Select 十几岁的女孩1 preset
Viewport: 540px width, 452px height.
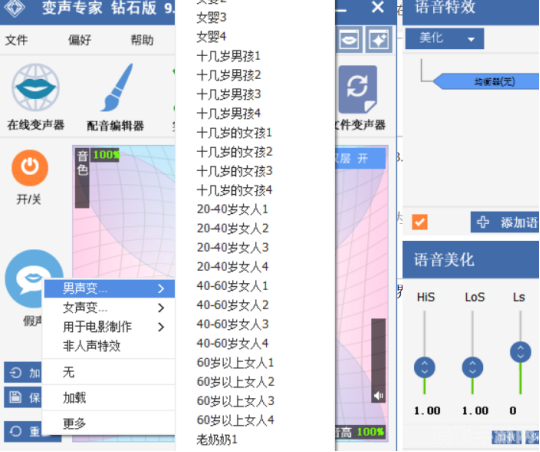pos(235,133)
